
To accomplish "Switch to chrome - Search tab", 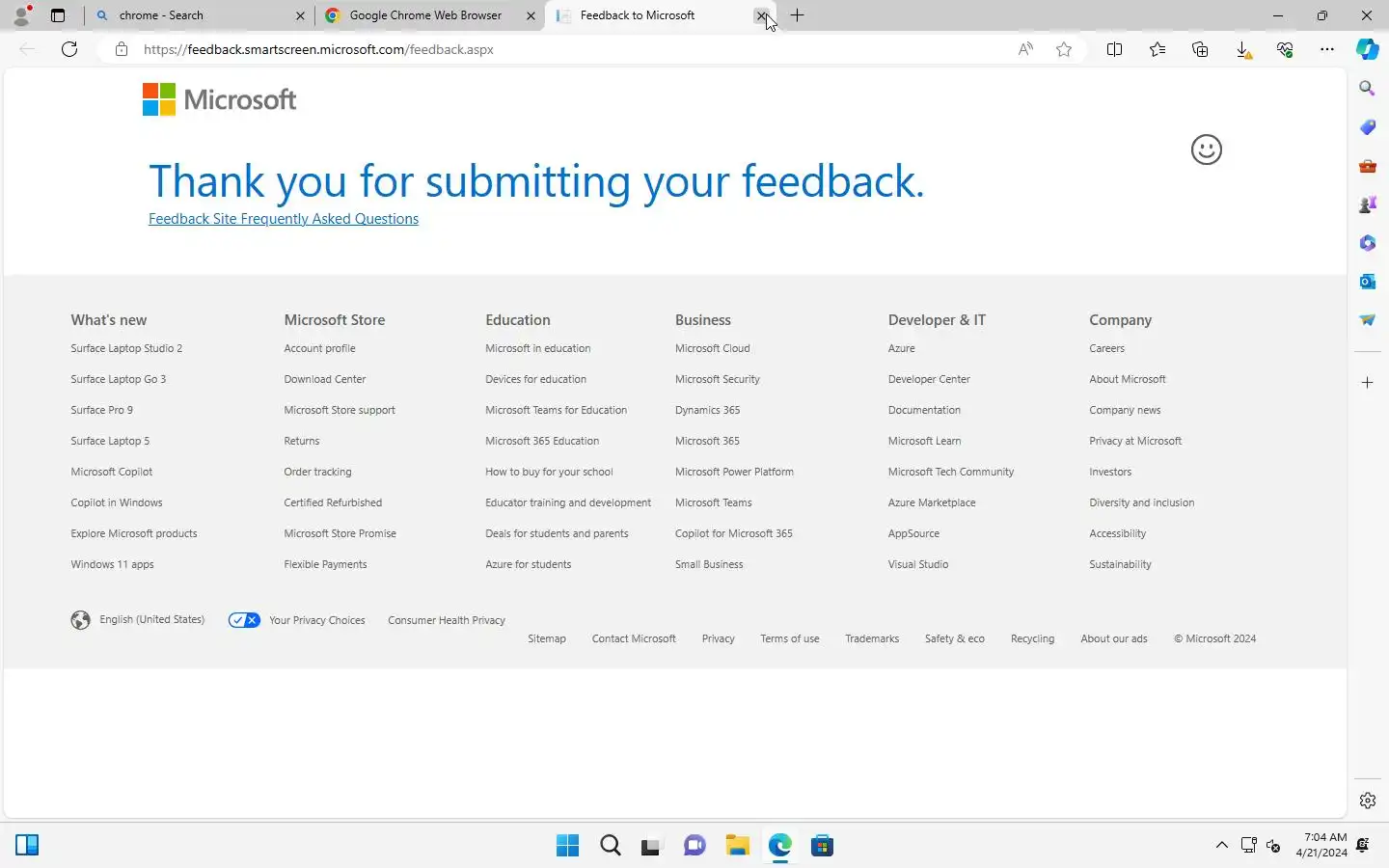I will (x=198, y=15).
